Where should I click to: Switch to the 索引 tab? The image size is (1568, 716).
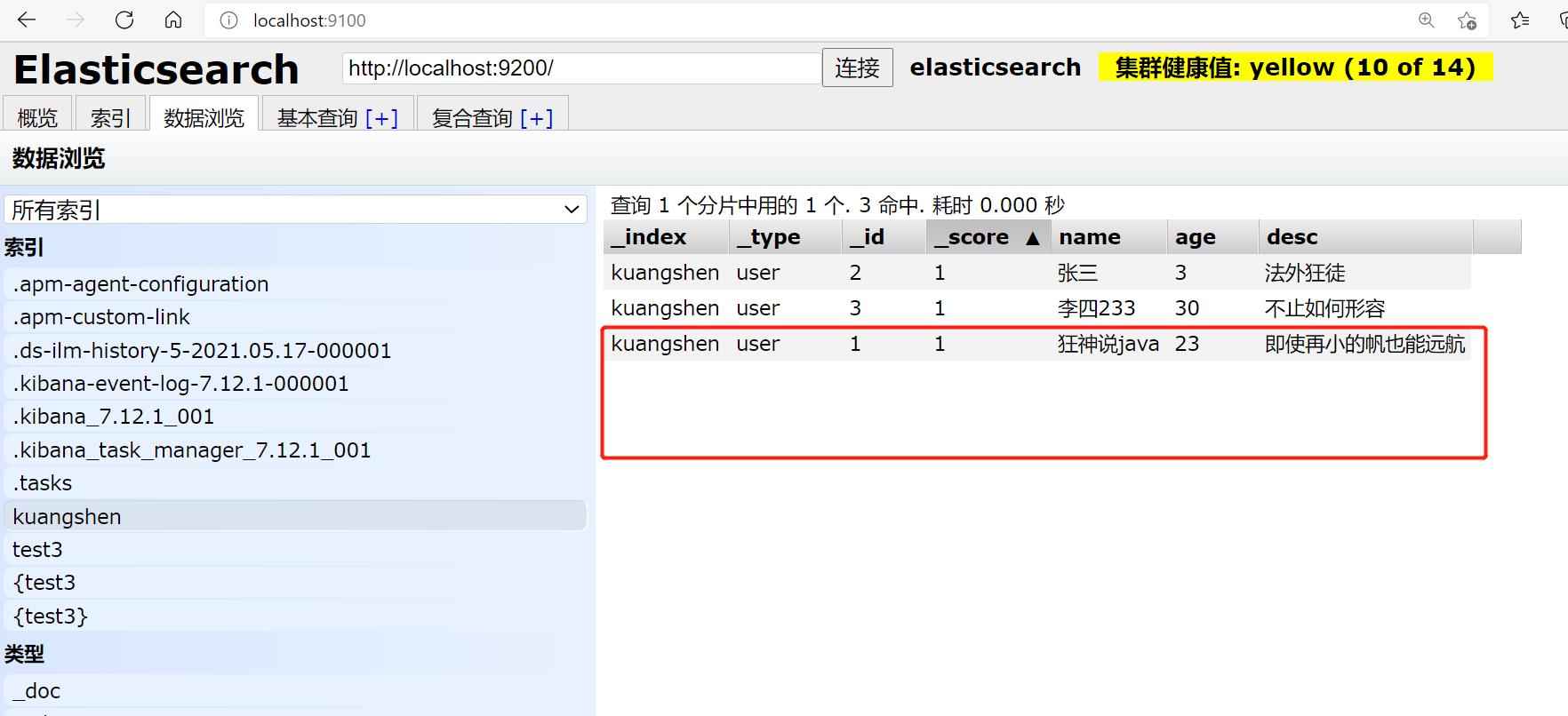click(x=110, y=115)
